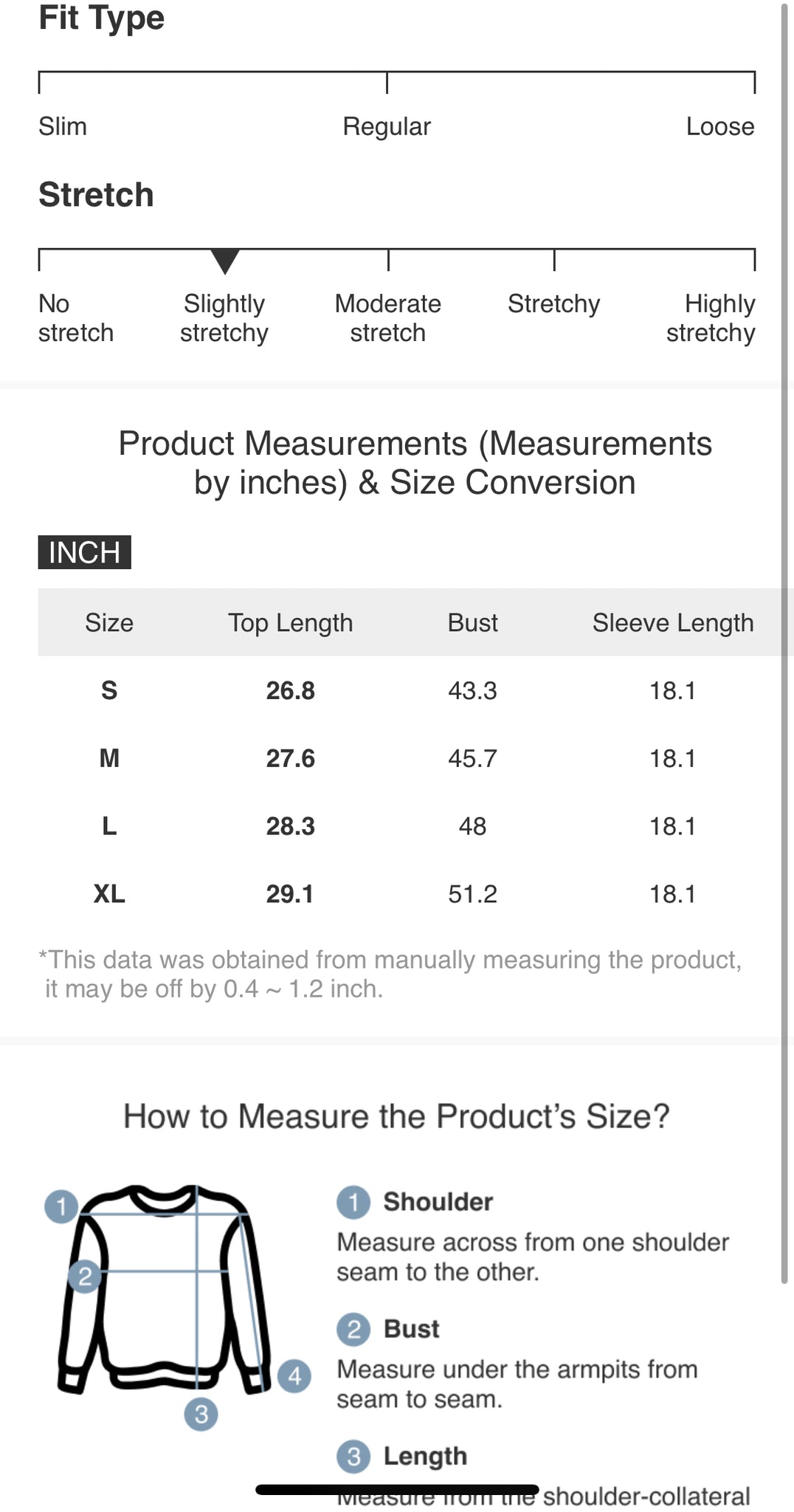Select the XL size row label
794x1512 pixels.
(x=109, y=894)
